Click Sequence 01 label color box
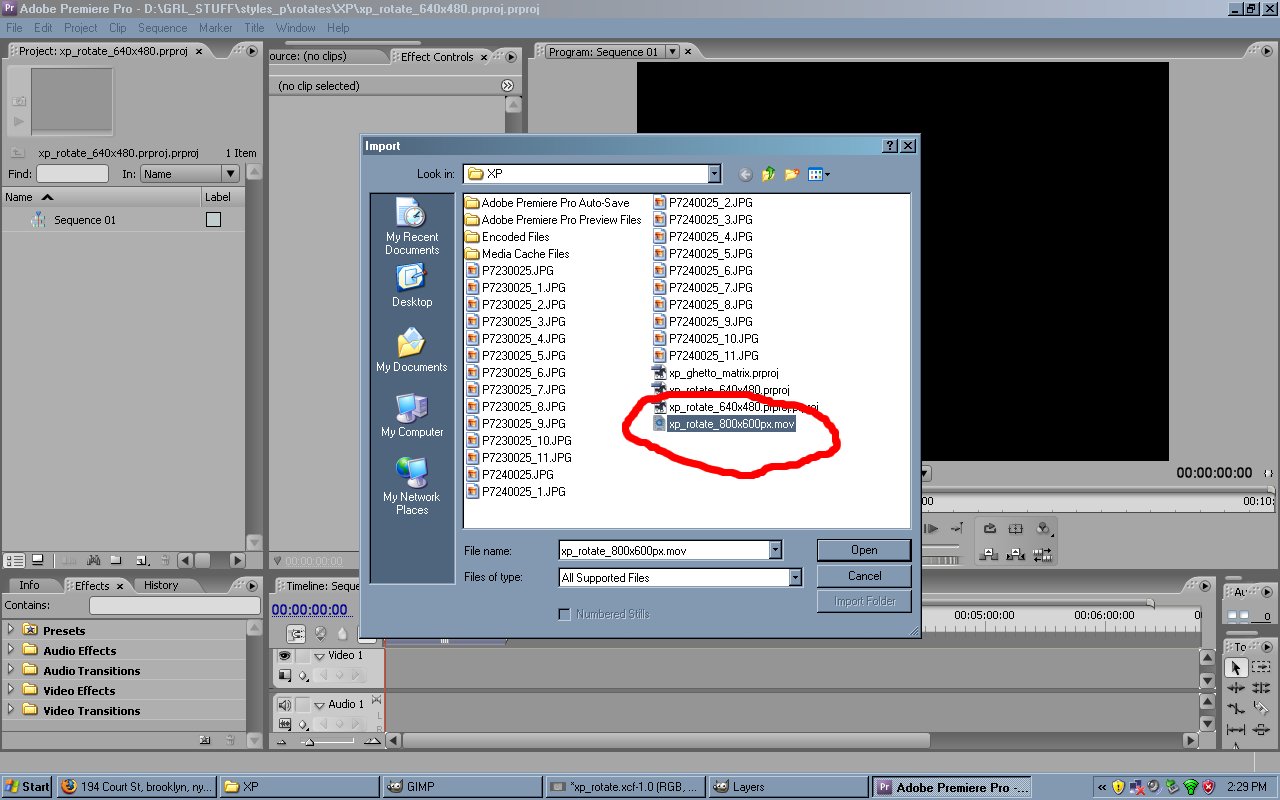 coord(213,220)
